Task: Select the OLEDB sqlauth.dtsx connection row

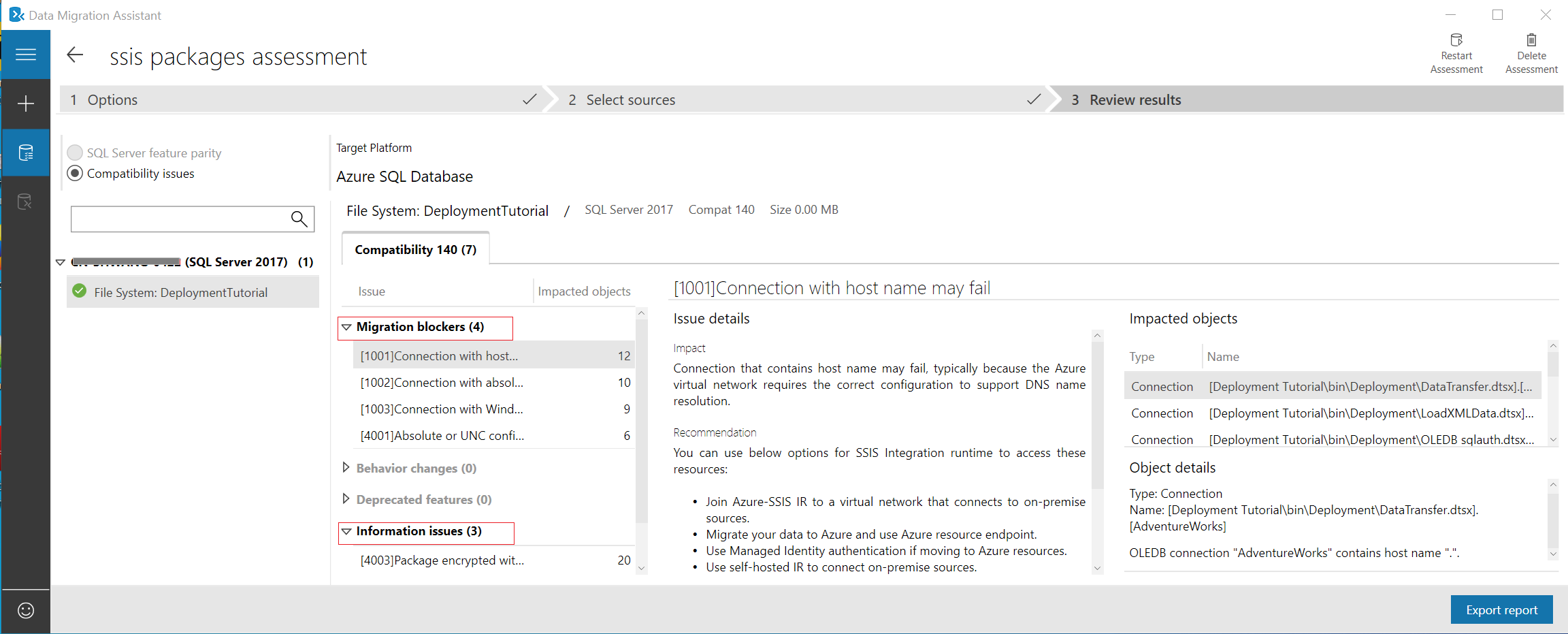Action: tap(1333, 439)
